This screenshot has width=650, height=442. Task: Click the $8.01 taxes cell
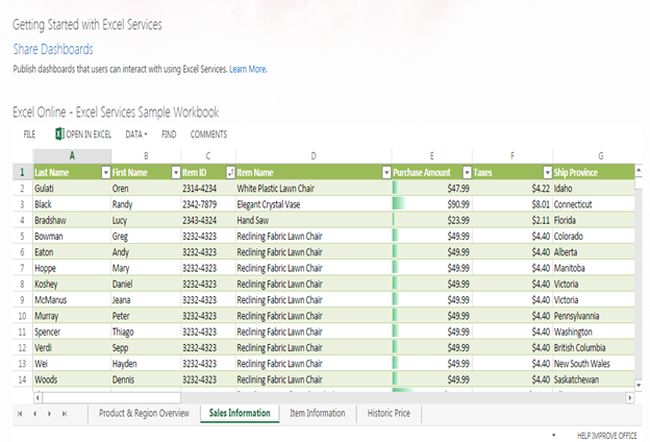pos(512,204)
